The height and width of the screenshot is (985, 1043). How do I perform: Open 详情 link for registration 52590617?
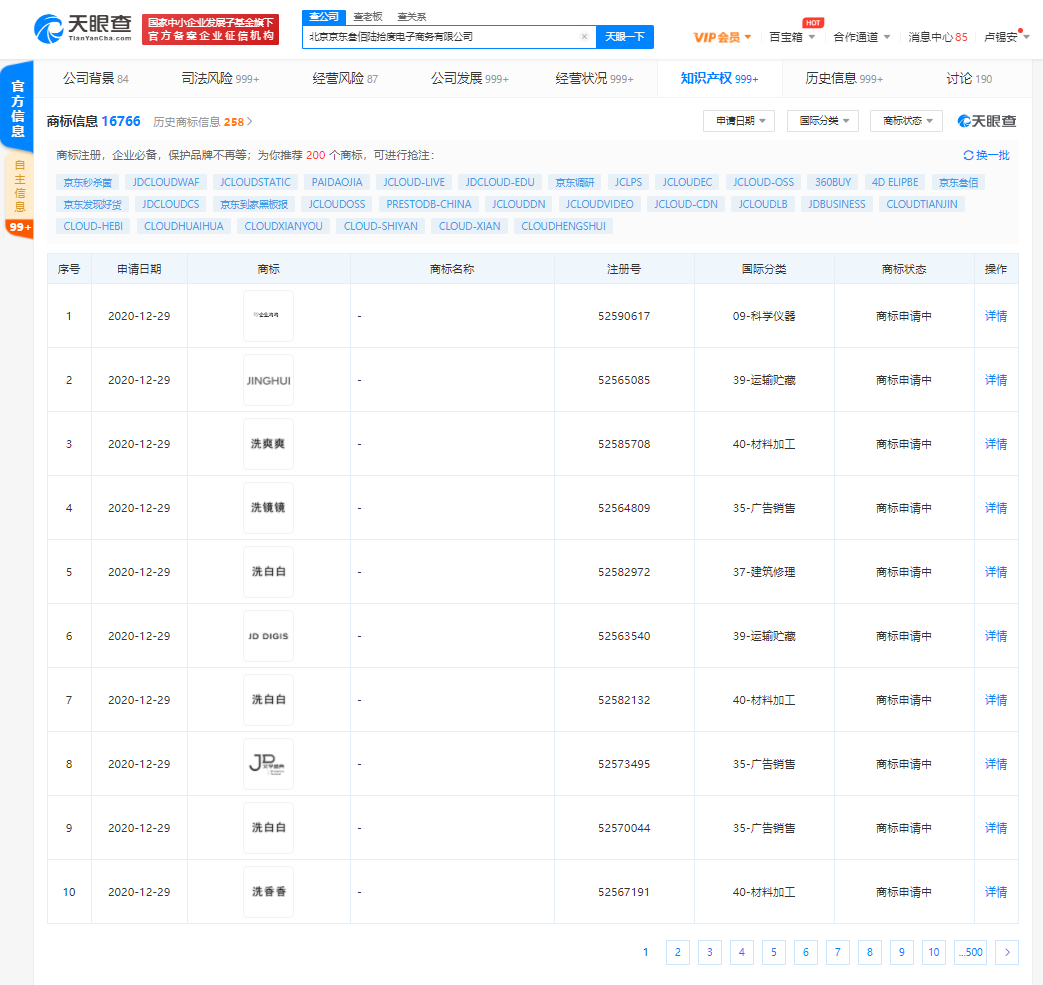coord(996,316)
